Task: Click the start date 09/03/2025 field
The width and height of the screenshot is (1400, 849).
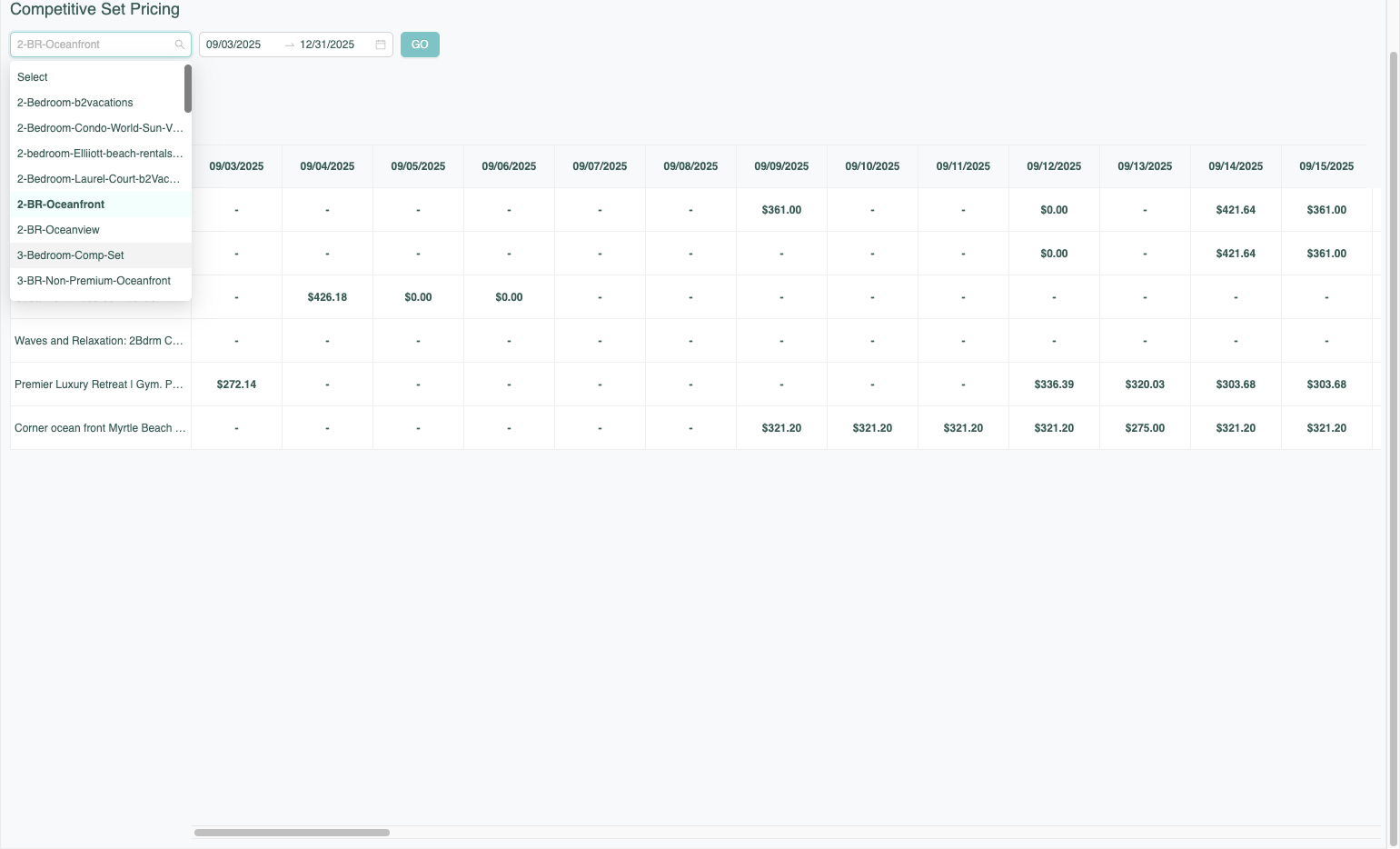Action: pos(241,45)
